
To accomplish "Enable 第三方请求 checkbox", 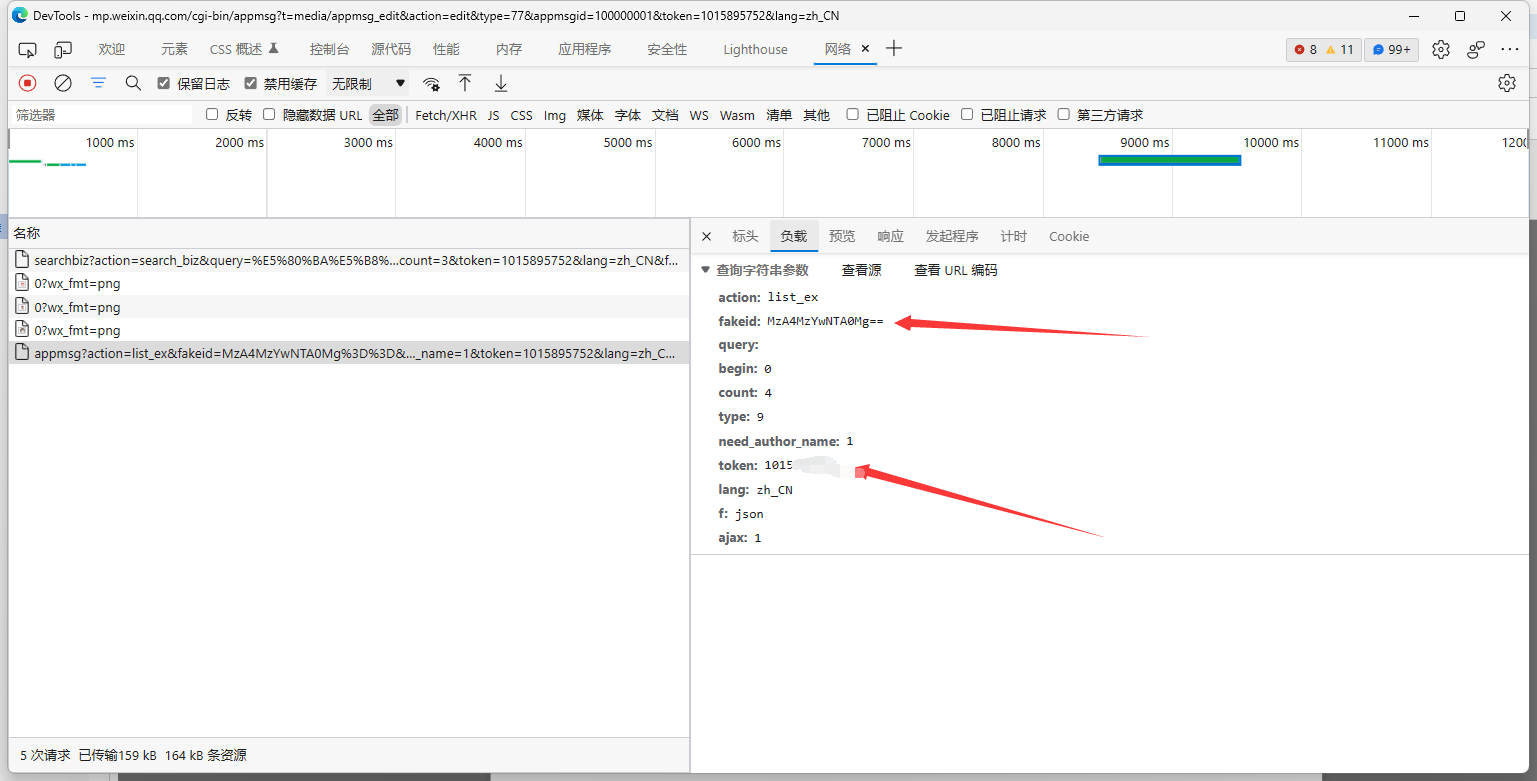I will (x=1064, y=115).
